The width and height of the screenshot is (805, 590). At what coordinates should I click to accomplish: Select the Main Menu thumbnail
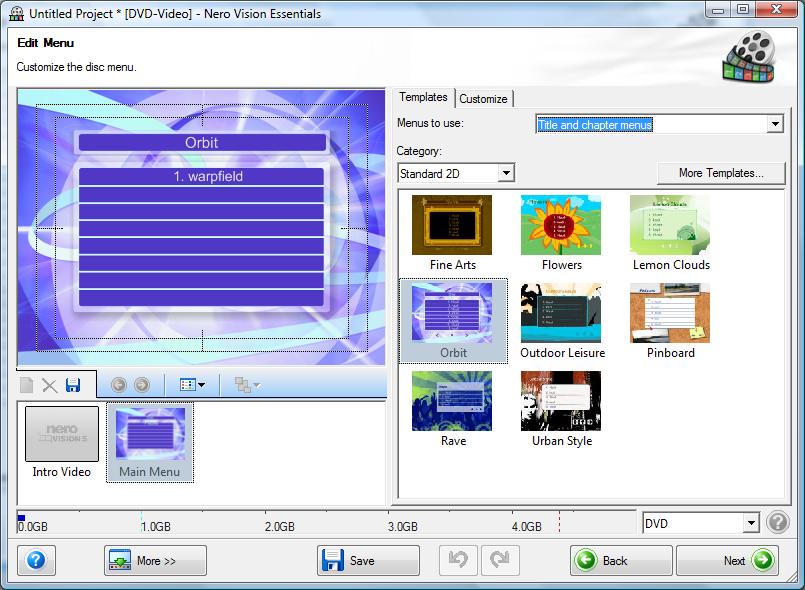click(150, 443)
